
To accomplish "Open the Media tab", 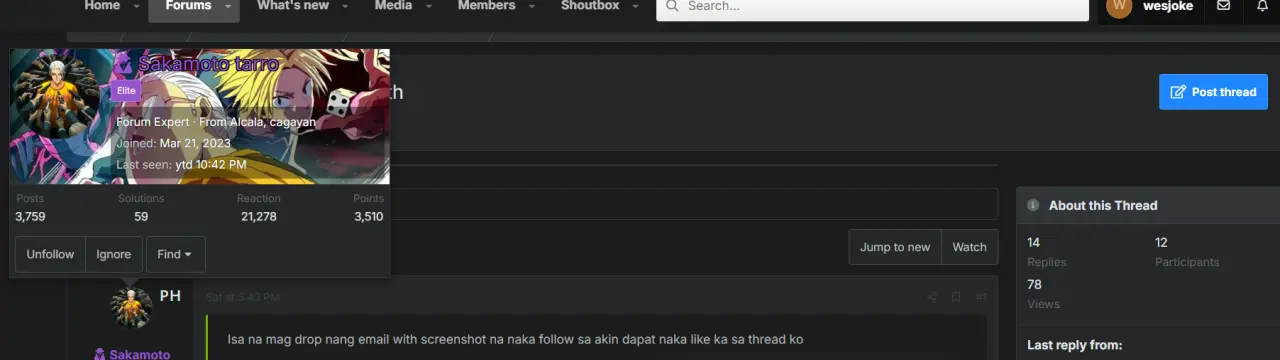I will 393,6.
